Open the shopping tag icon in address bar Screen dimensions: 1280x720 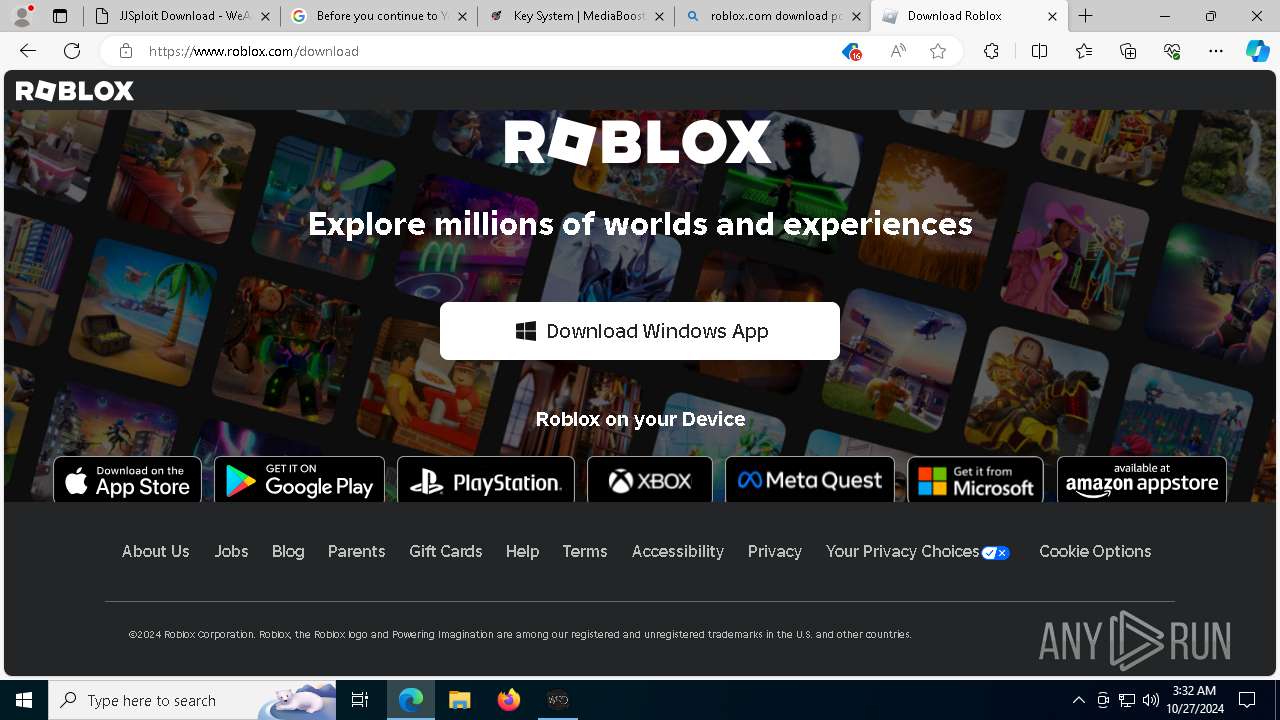pyautogui.click(x=851, y=51)
